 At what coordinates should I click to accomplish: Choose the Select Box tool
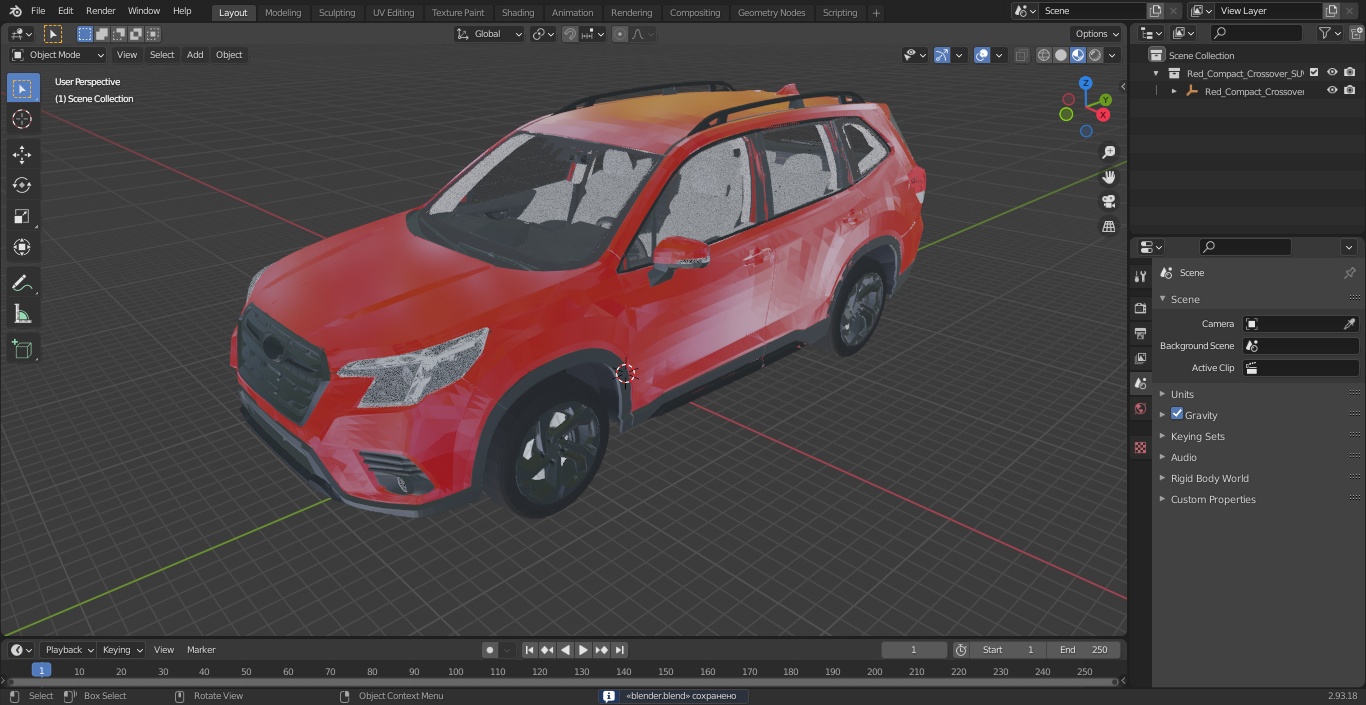point(22,89)
